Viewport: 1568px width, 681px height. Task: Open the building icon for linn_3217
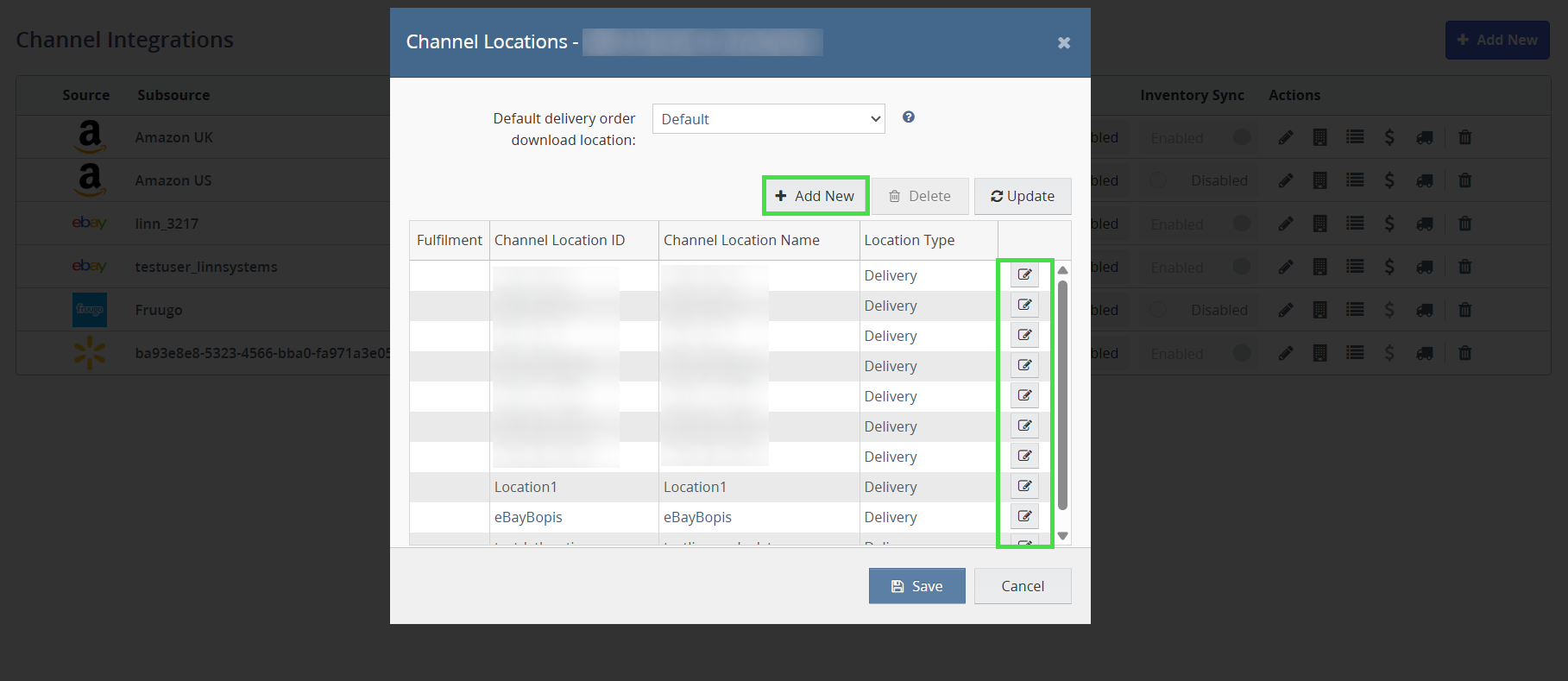[x=1320, y=224]
